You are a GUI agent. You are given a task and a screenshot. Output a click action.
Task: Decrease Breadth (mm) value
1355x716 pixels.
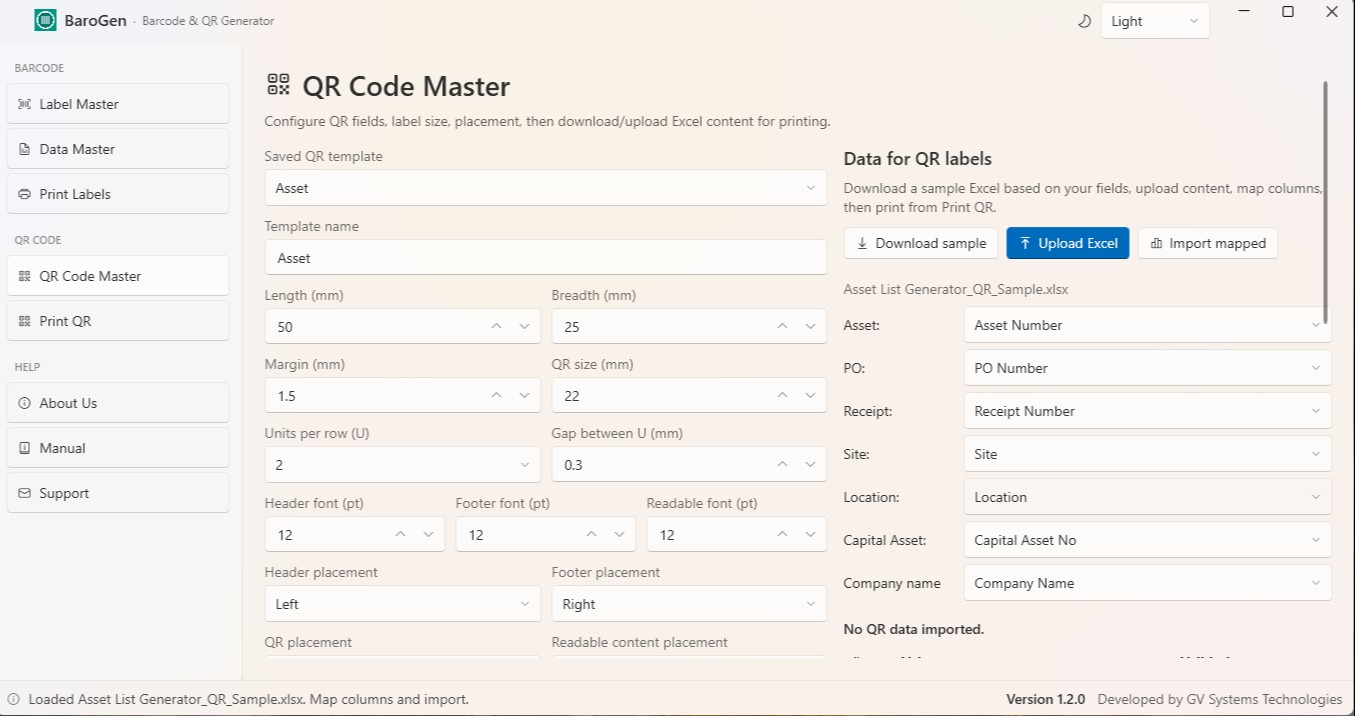[811, 327]
